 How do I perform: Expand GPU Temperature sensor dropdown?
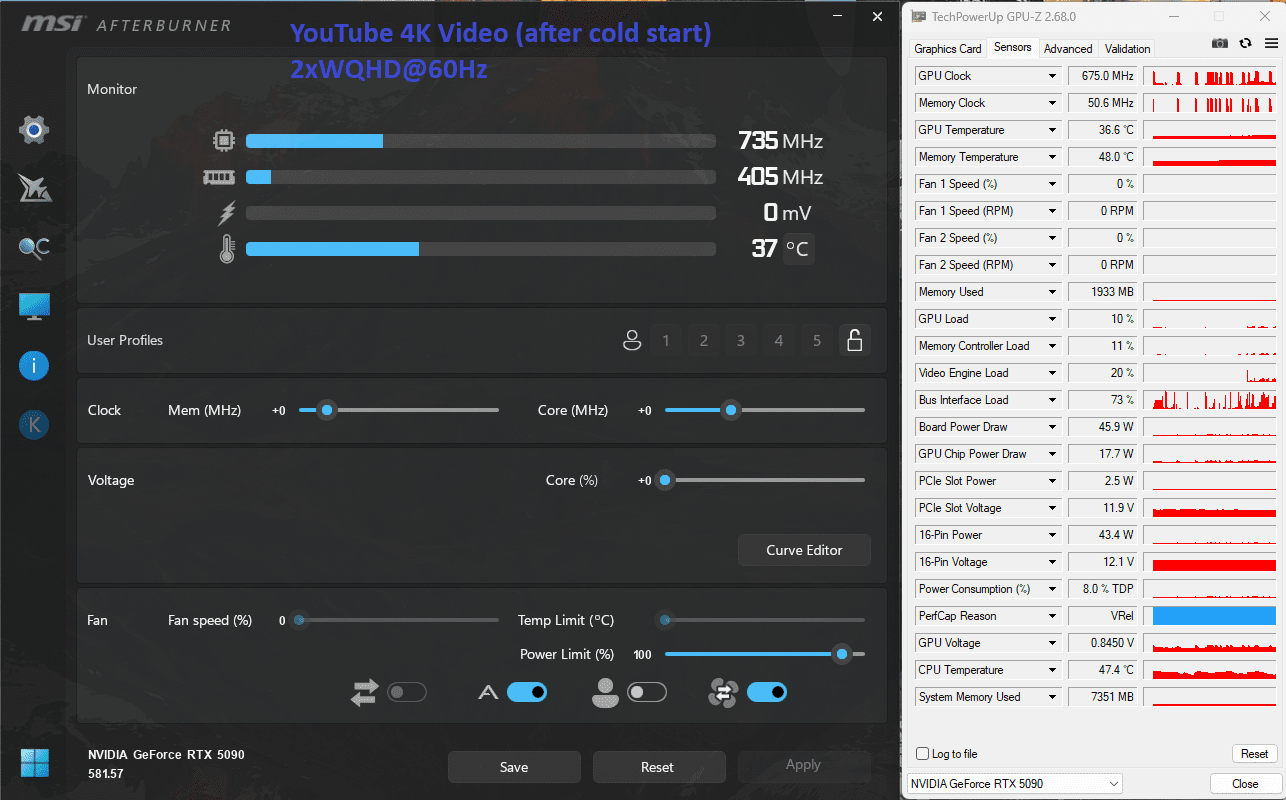tap(1052, 130)
